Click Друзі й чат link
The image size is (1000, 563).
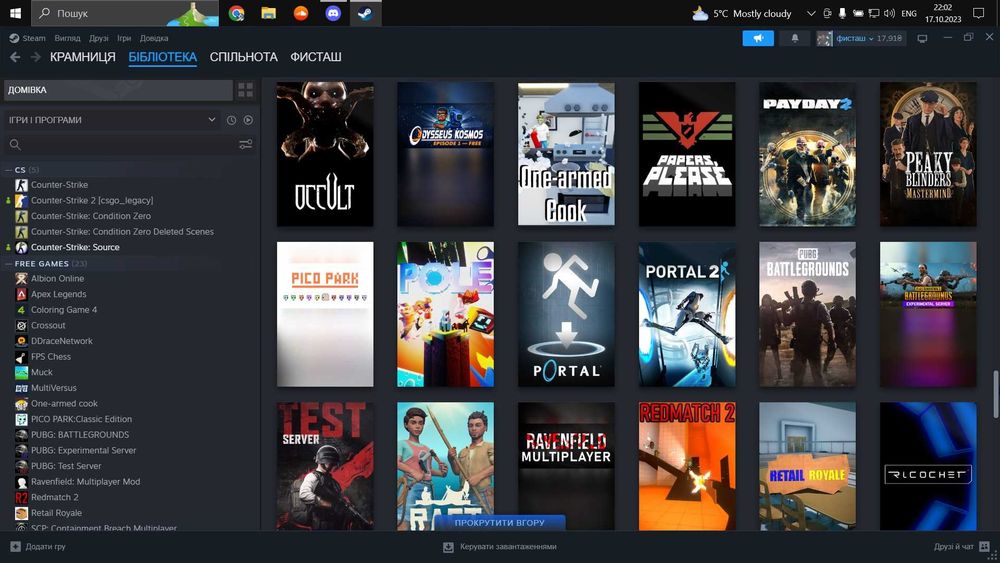[x=953, y=546]
